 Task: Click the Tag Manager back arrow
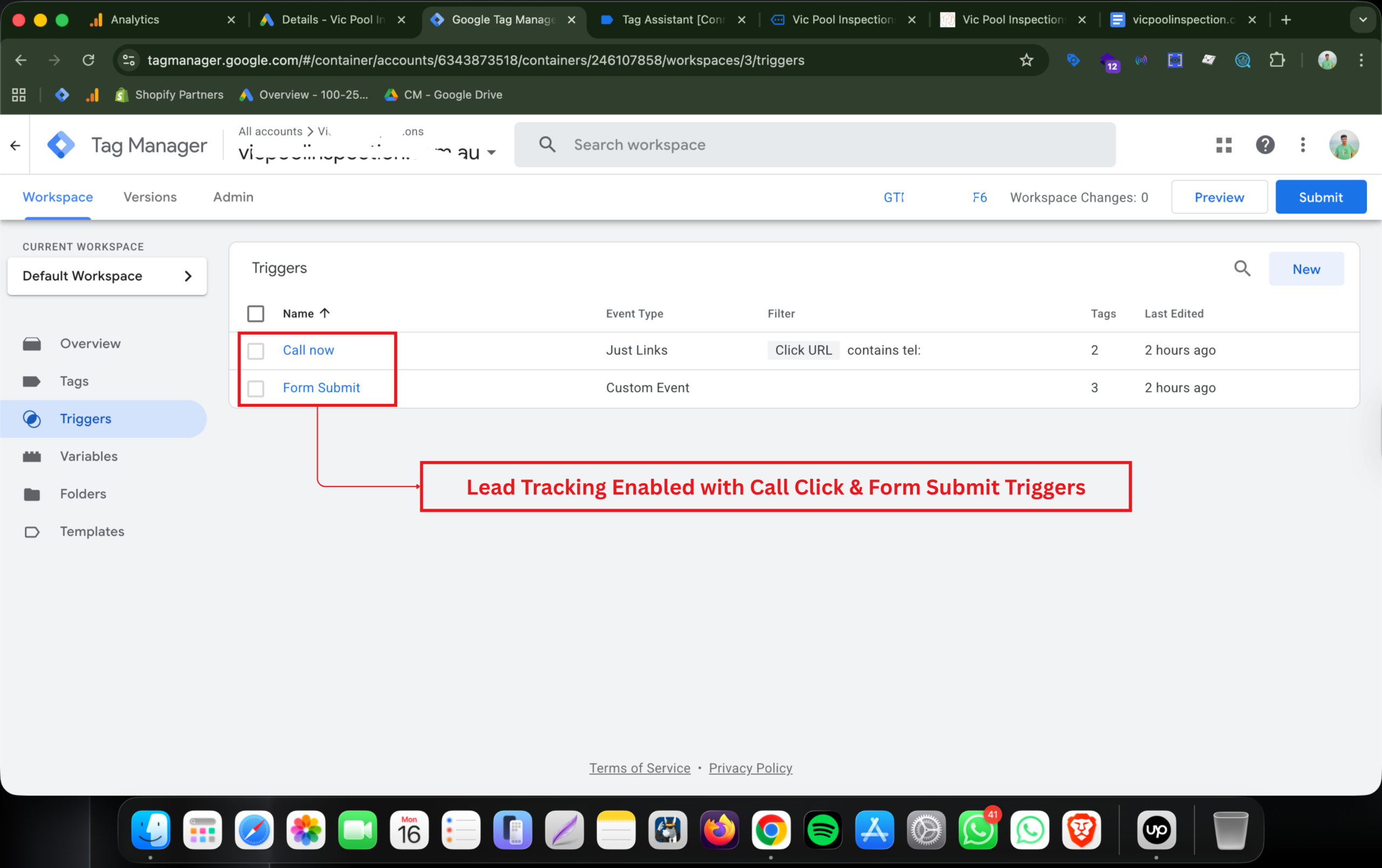tap(16, 145)
